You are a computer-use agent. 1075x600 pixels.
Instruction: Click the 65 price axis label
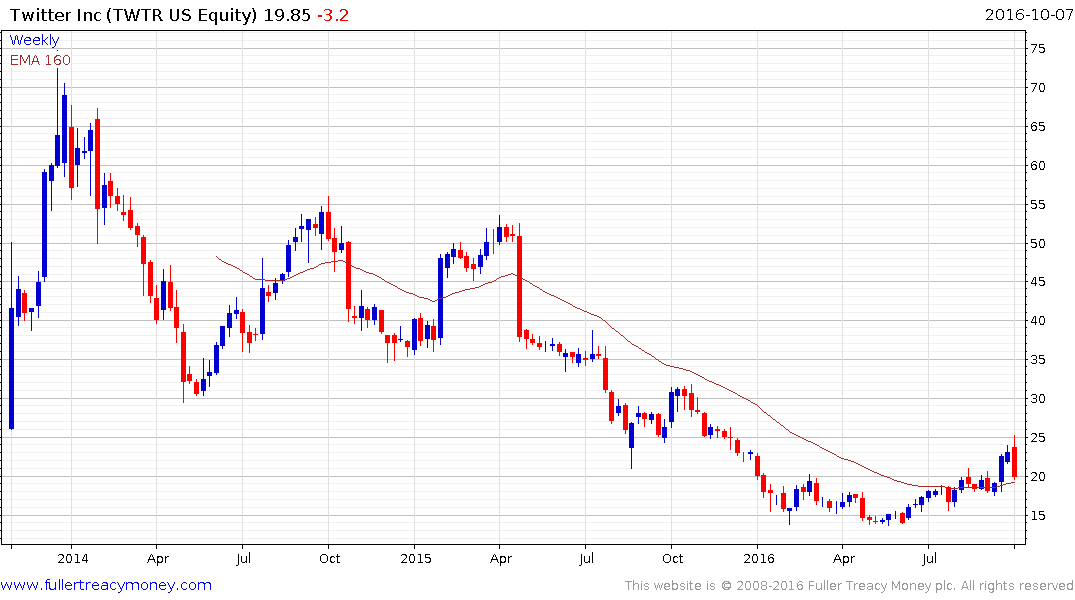(x=1037, y=127)
